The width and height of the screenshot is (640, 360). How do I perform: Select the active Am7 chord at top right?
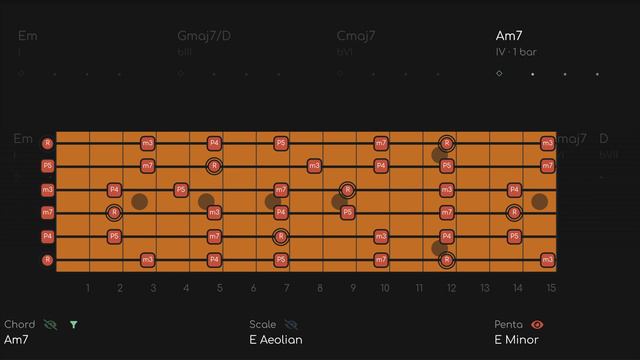pos(509,36)
